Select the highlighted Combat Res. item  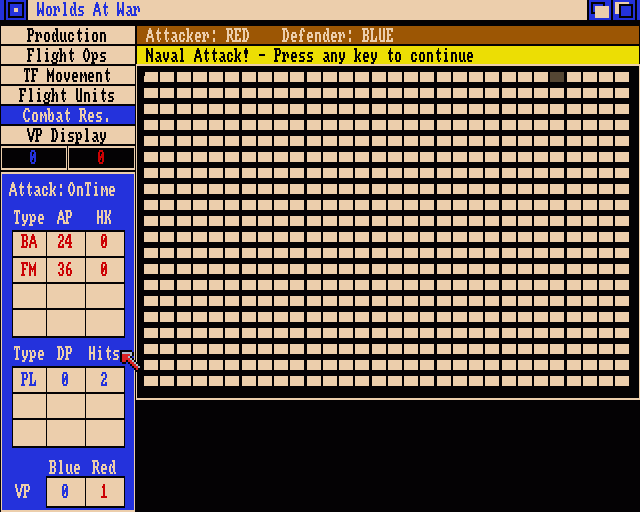click(x=67, y=115)
